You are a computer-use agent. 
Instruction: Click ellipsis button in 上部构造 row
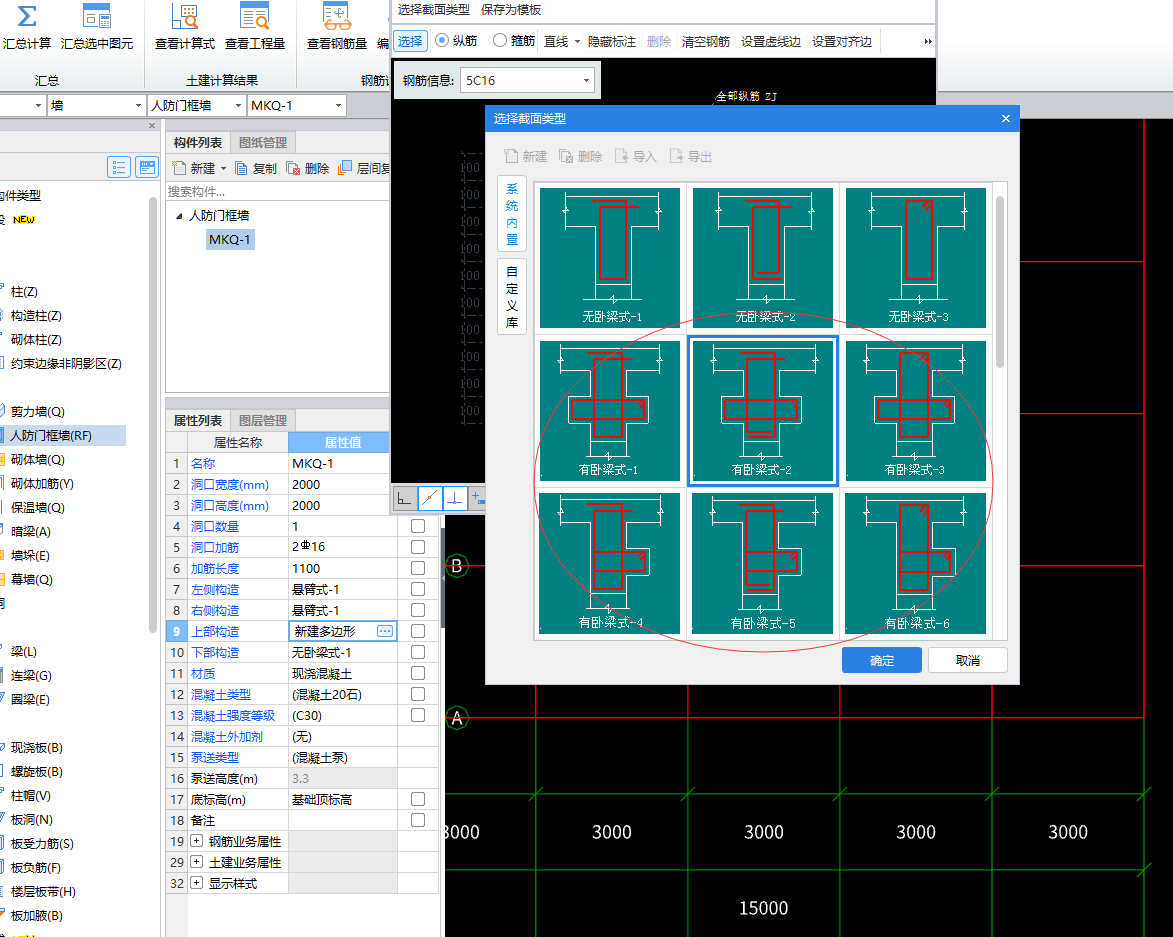(385, 631)
